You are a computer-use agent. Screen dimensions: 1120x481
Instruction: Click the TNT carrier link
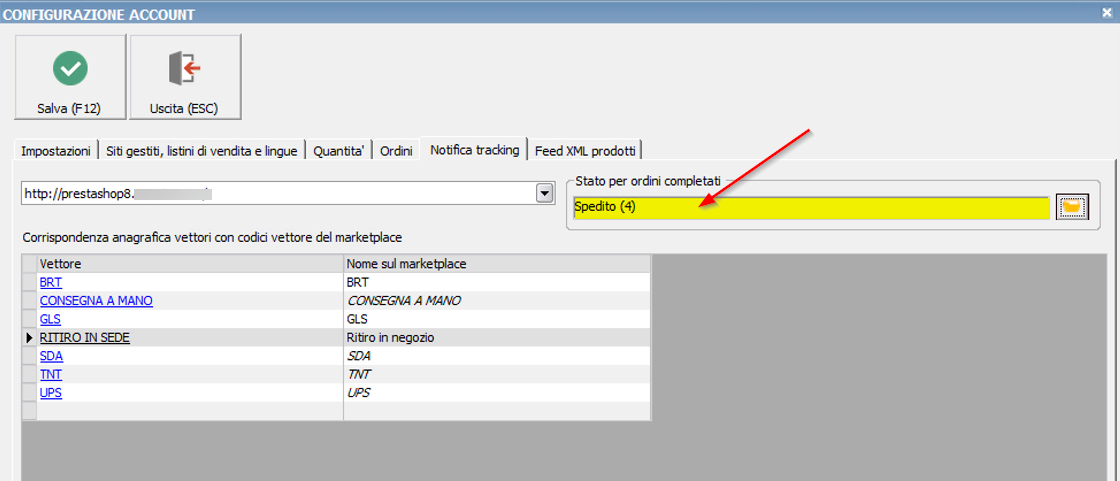click(x=50, y=374)
